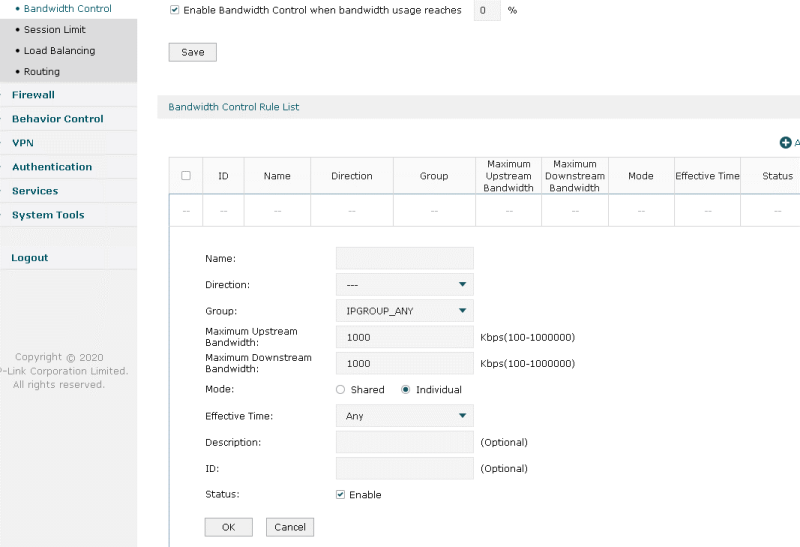This screenshot has width=800, height=547.
Task: Click the Status column header
Action: pyautogui.click(x=777, y=176)
